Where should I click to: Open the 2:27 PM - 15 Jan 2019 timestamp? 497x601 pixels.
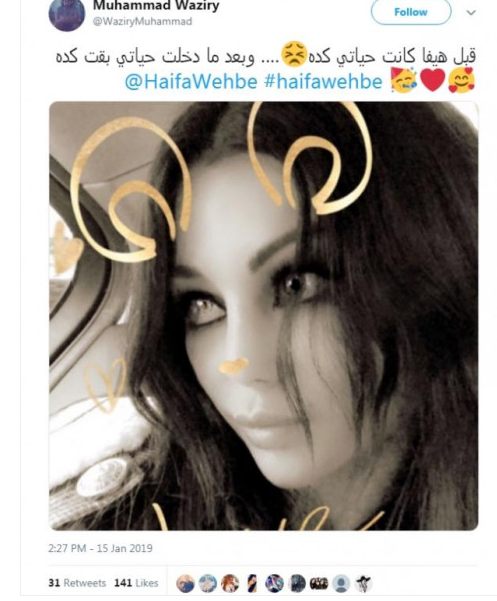pos(100,548)
